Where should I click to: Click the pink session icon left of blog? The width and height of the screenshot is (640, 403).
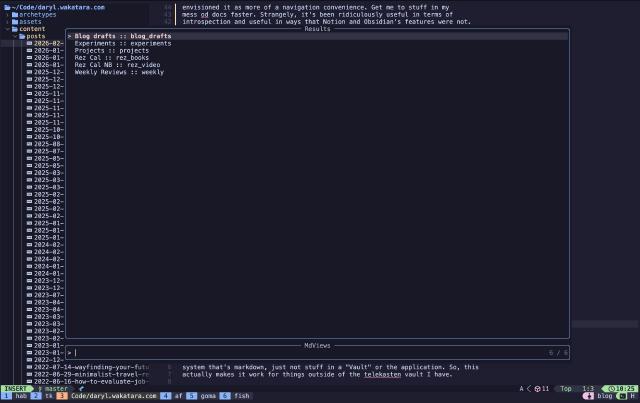590,396
